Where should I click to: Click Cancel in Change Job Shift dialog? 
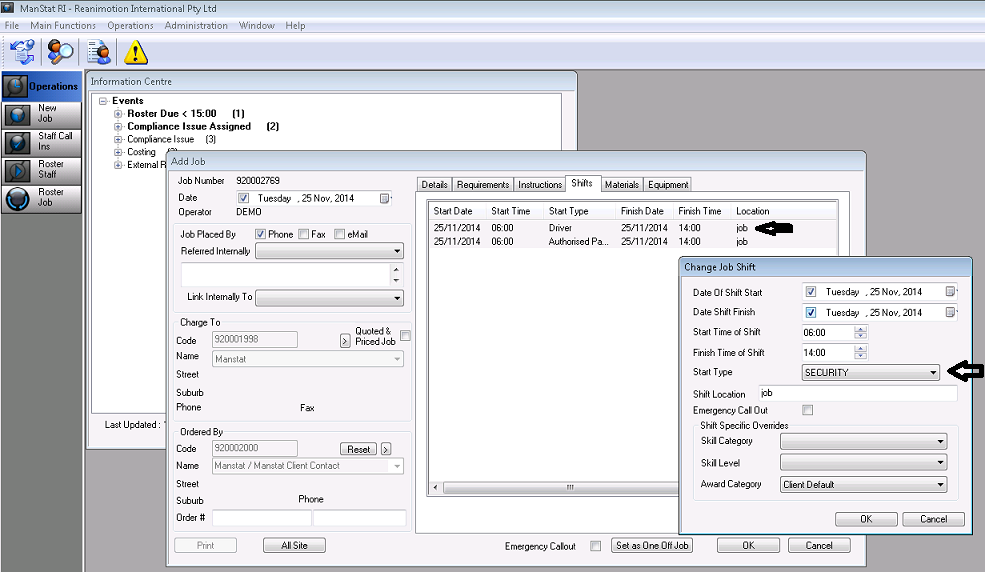pos(933,519)
